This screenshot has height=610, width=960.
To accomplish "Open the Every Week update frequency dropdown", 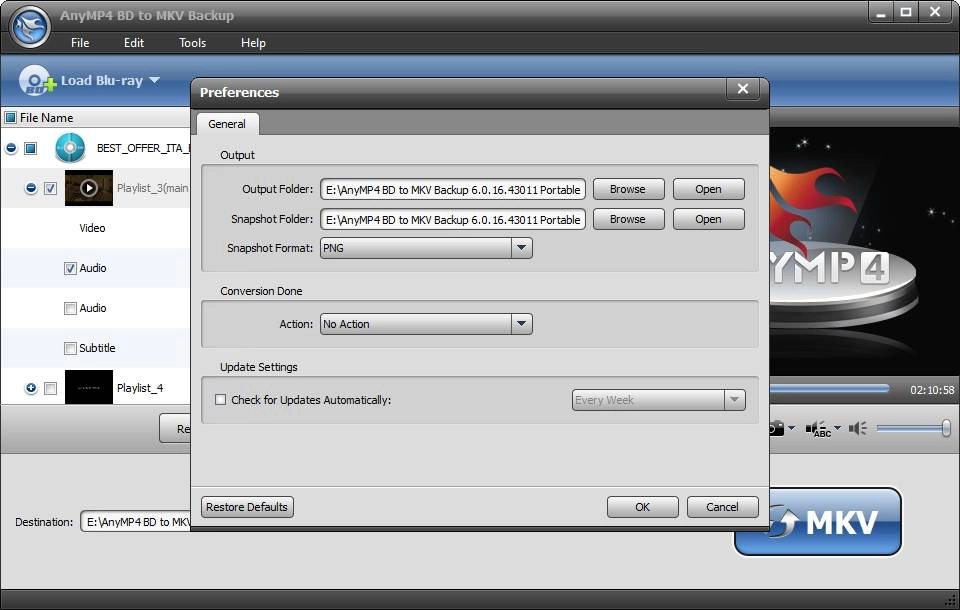I will tap(735, 400).
